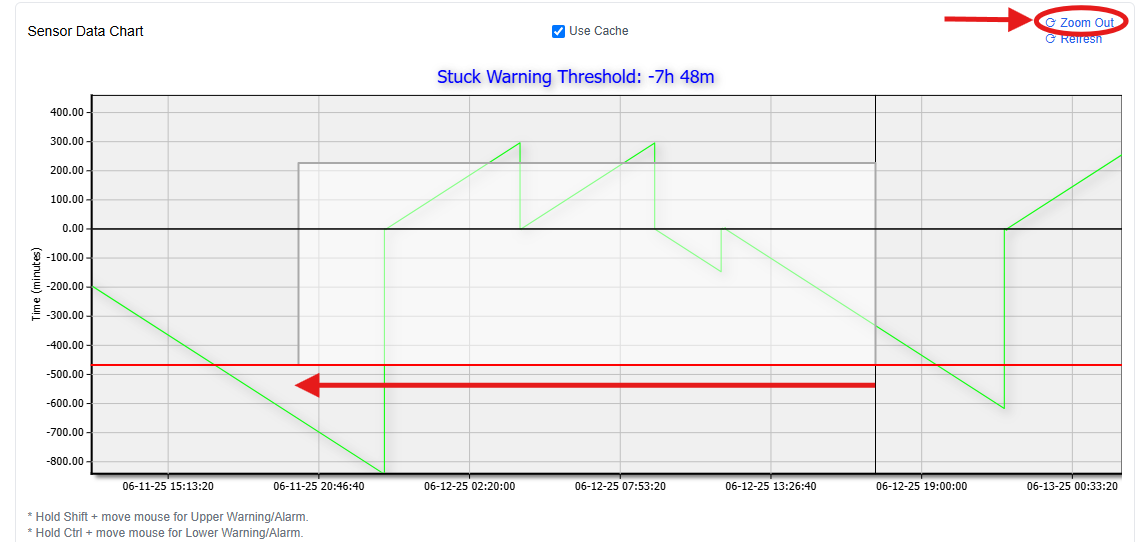Screen dimensions: 1145x542
Task: Click the Hold Ctrl lower warning hint
Action: (x=165, y=533)
